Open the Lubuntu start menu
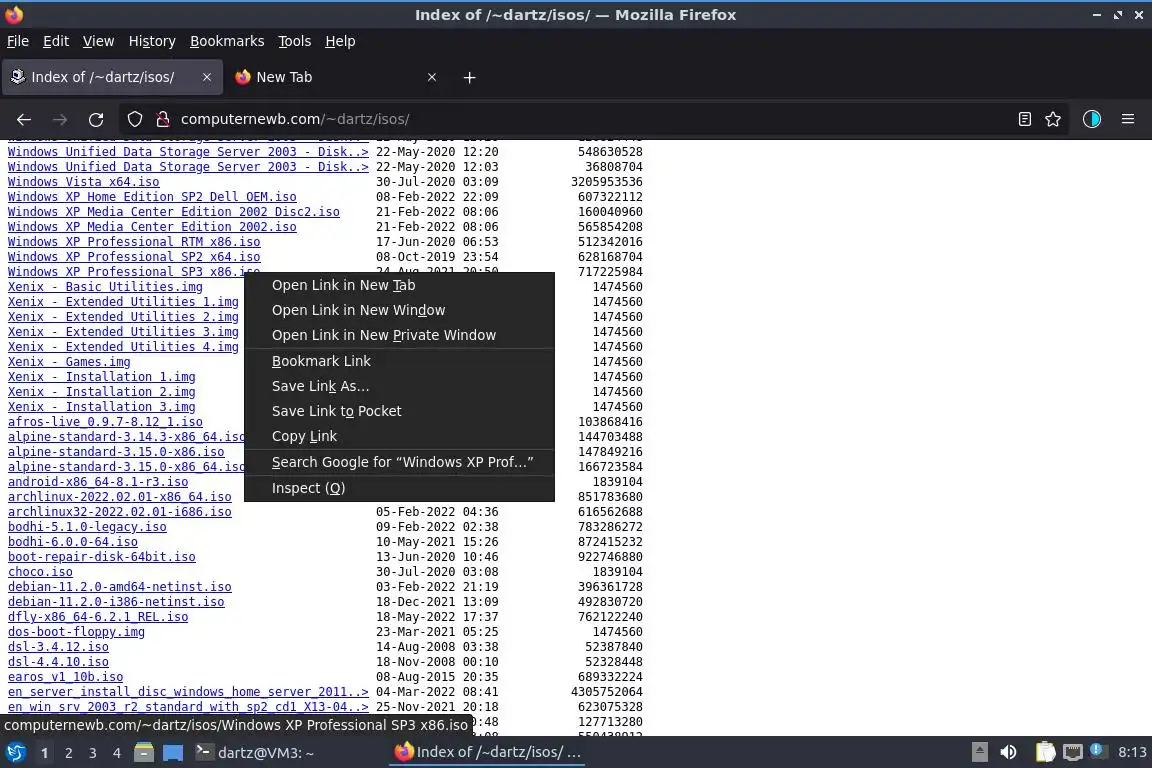 pos(15,753)
